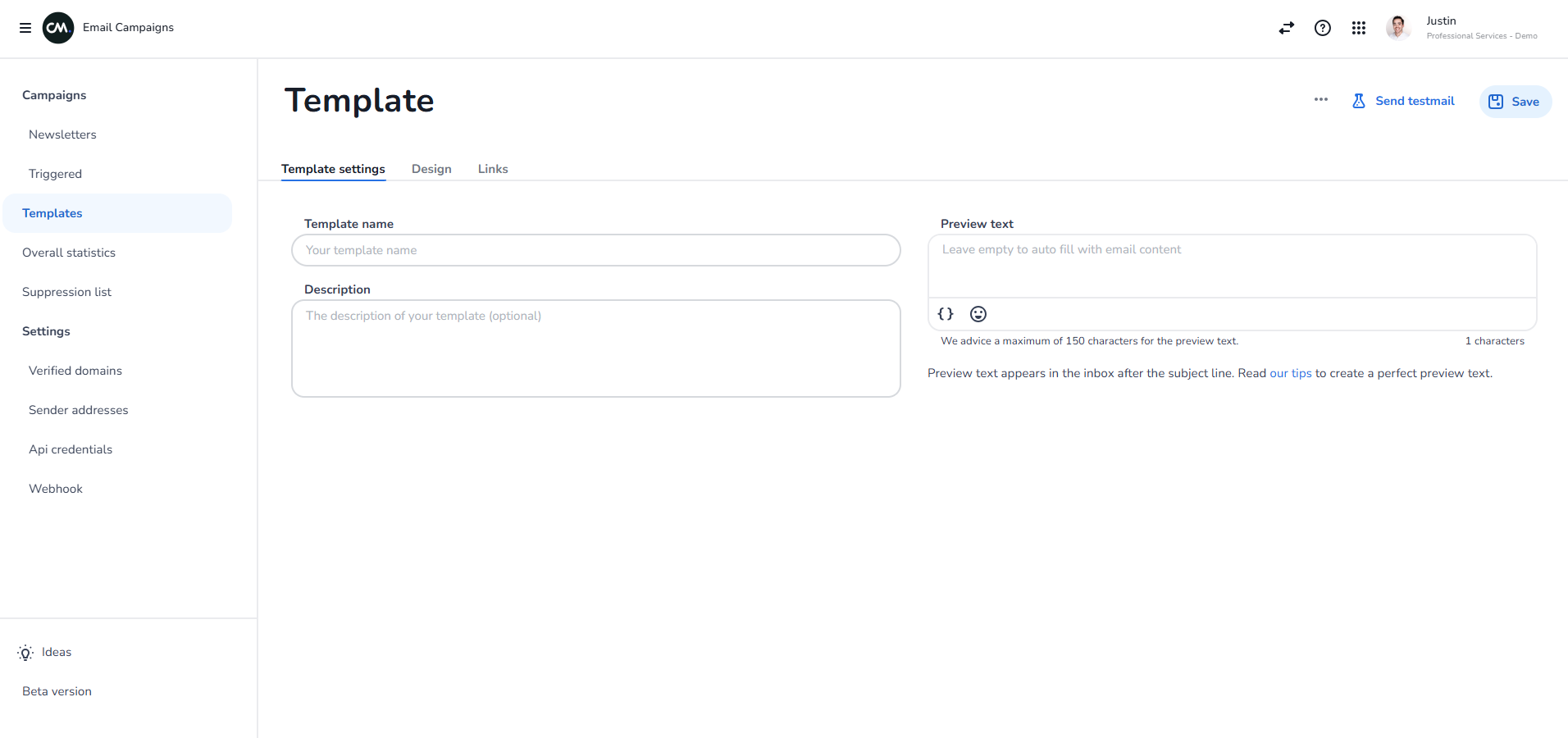The image size is (1568, 738).
Task: Open the help question mark icon
Action: click(1322, 28)
